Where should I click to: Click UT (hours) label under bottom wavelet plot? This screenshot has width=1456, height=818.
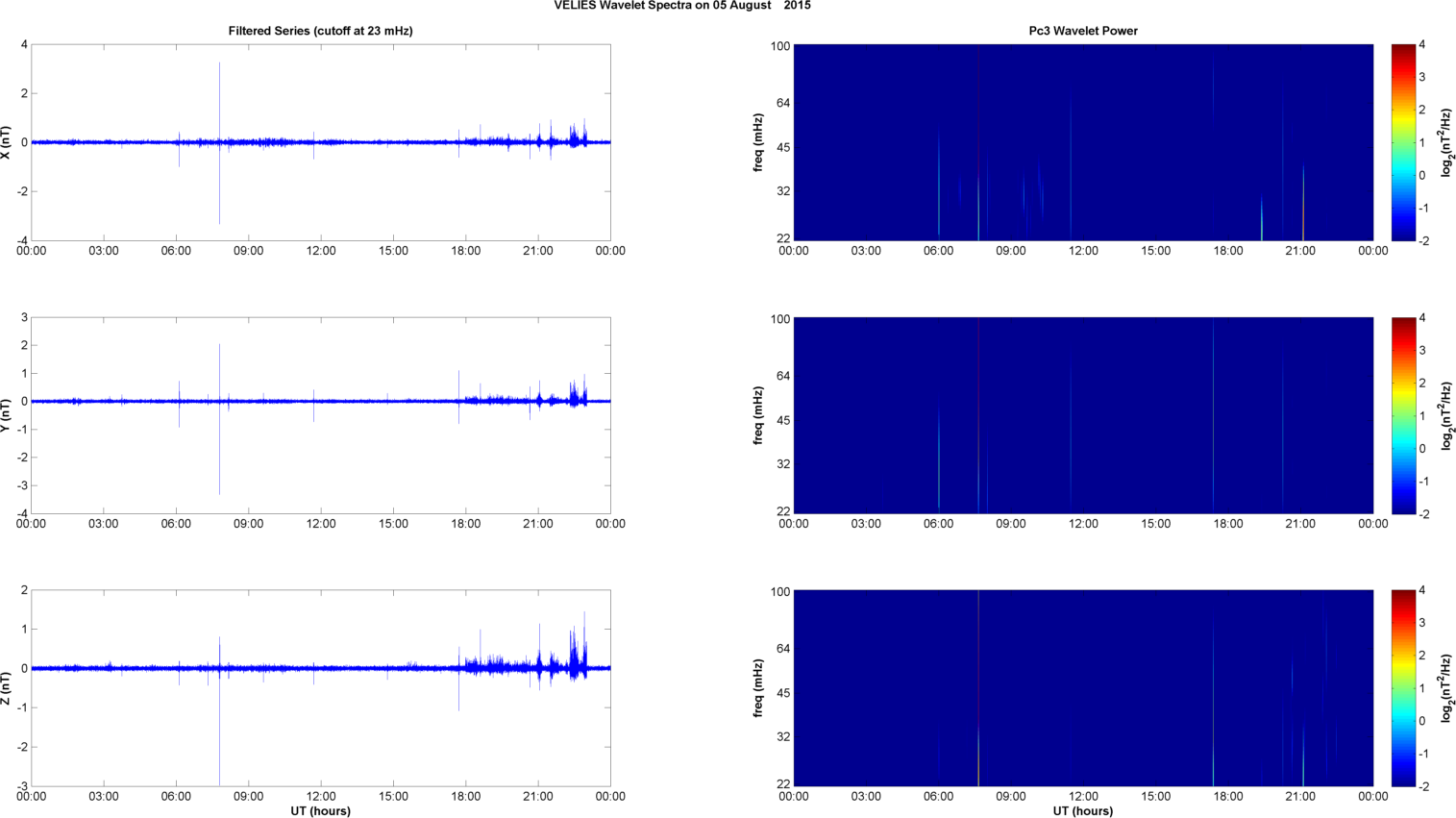point(1083,811)
